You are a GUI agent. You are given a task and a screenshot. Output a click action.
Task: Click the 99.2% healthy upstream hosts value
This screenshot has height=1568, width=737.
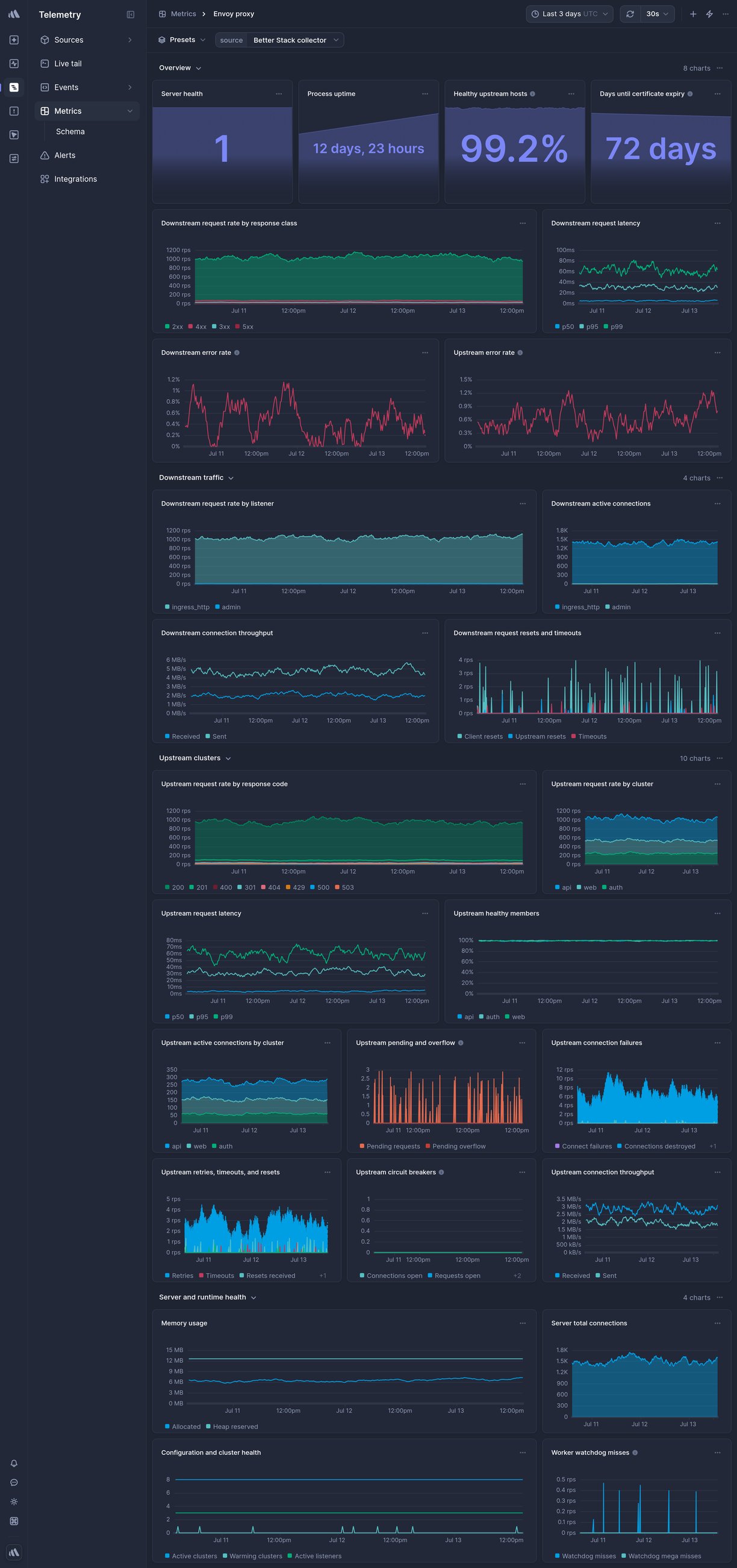pos(515,149)
